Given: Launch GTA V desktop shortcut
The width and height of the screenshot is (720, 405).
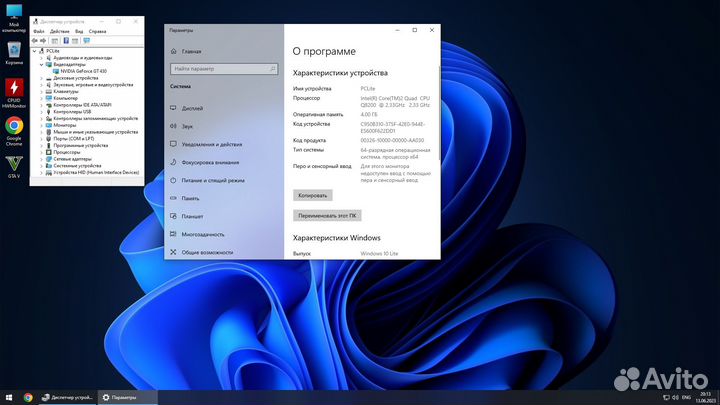Looking at the screenshot, I should click(14, 167).
